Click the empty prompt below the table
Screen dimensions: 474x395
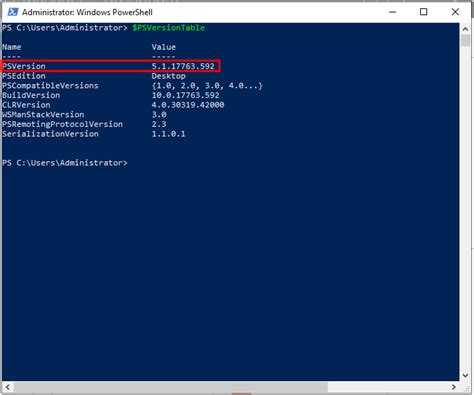(65, 163)
